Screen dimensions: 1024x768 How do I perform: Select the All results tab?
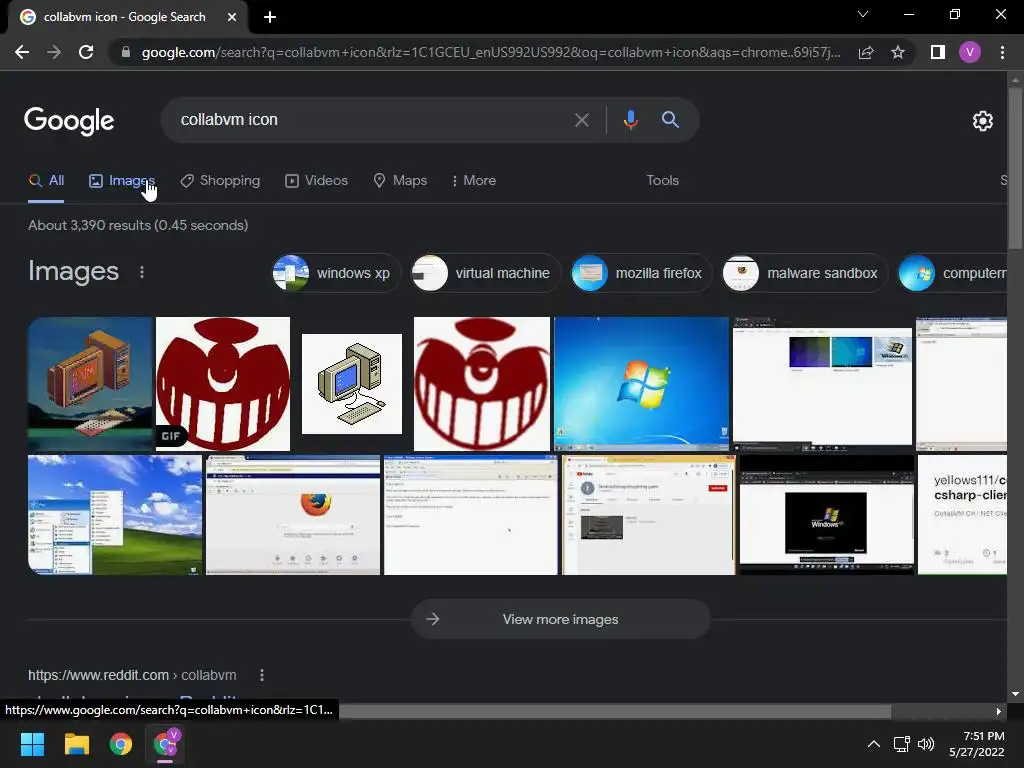(46, 180)
